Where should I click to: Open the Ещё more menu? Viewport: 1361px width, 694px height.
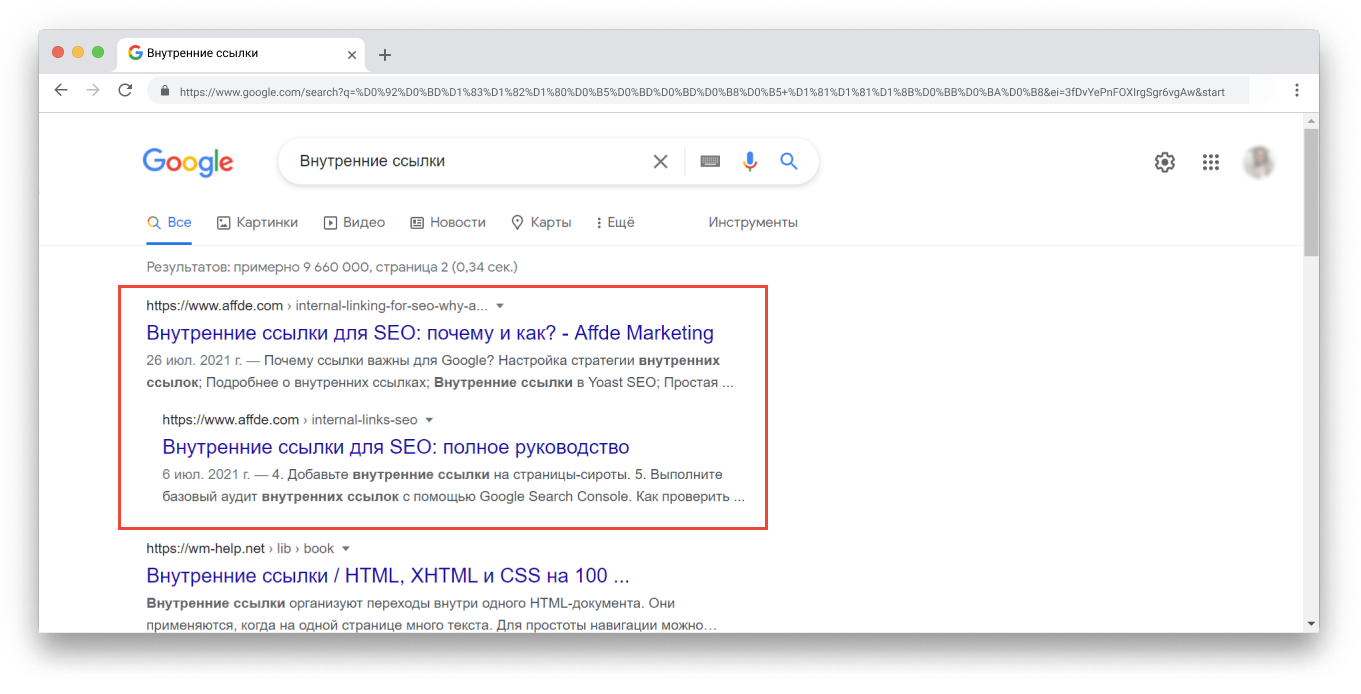point(615,222)
